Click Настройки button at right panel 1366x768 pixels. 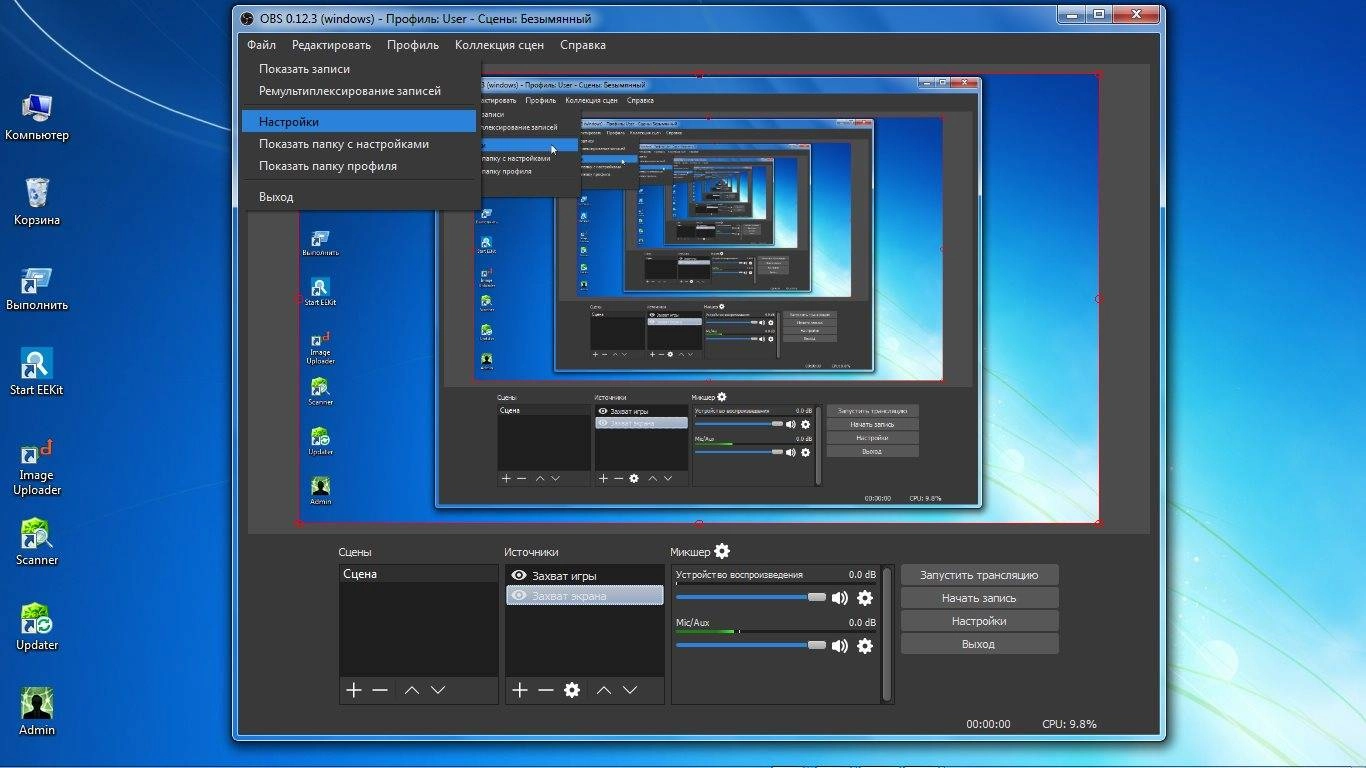pyautogui.click(x=979, y=621)
